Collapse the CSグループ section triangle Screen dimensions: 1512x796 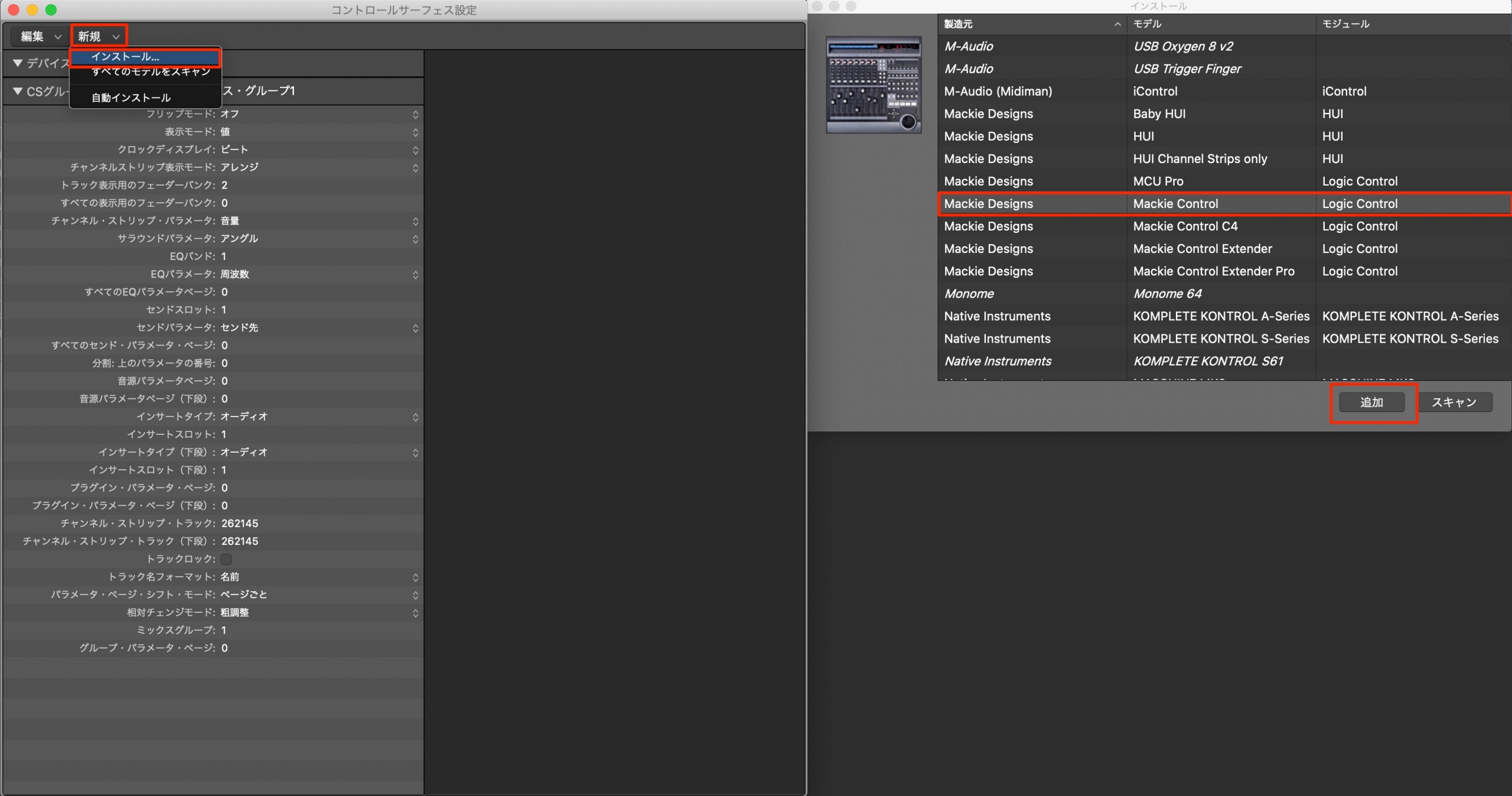[18, 91]
